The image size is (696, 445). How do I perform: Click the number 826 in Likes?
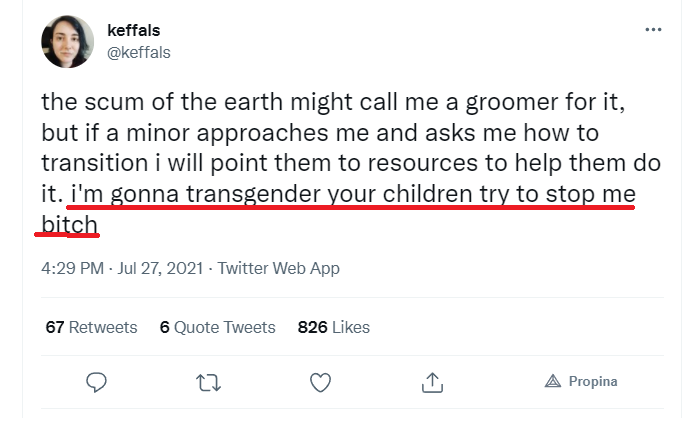312,327
